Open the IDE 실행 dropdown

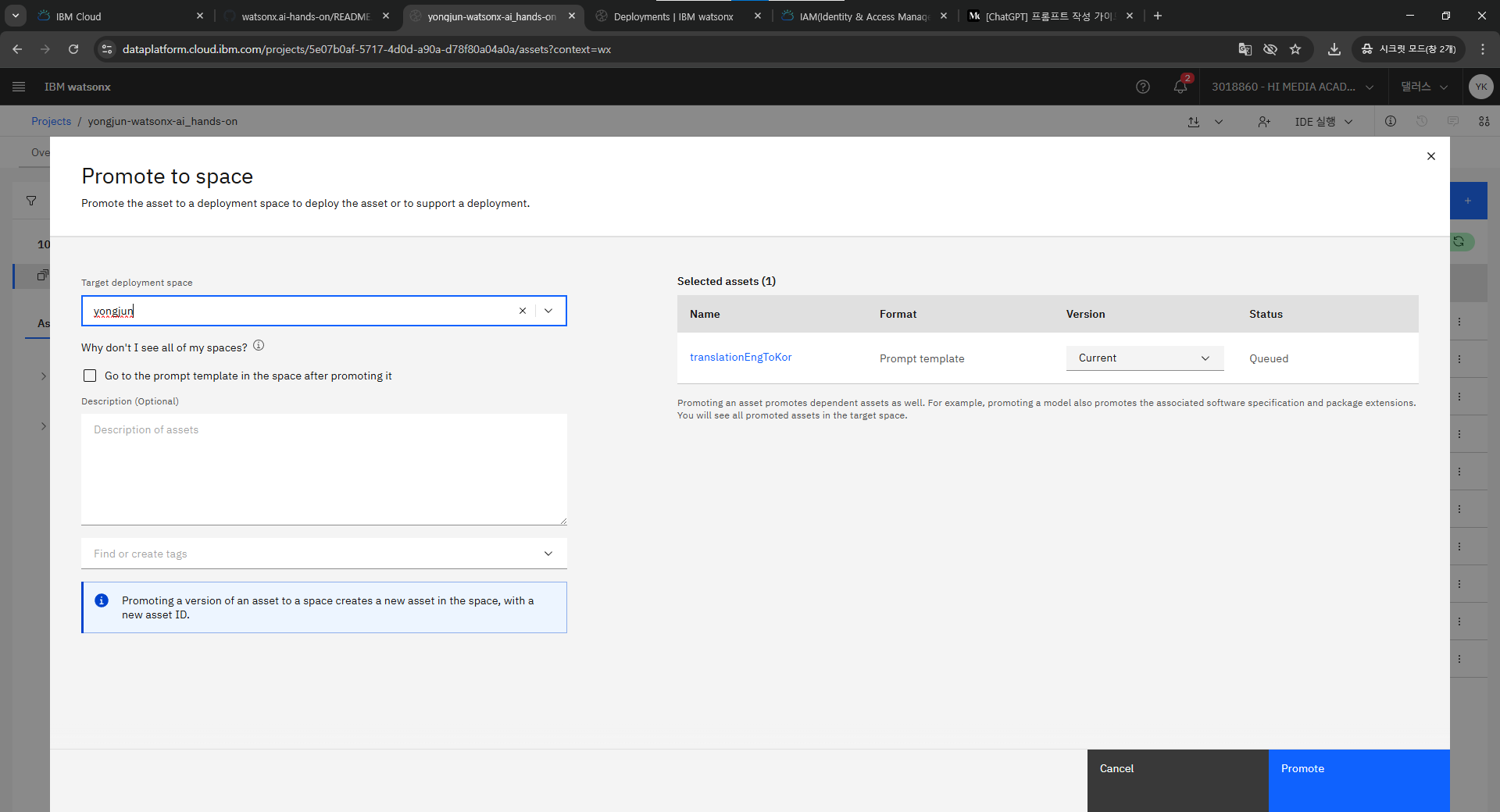(x=1323, y=122)
